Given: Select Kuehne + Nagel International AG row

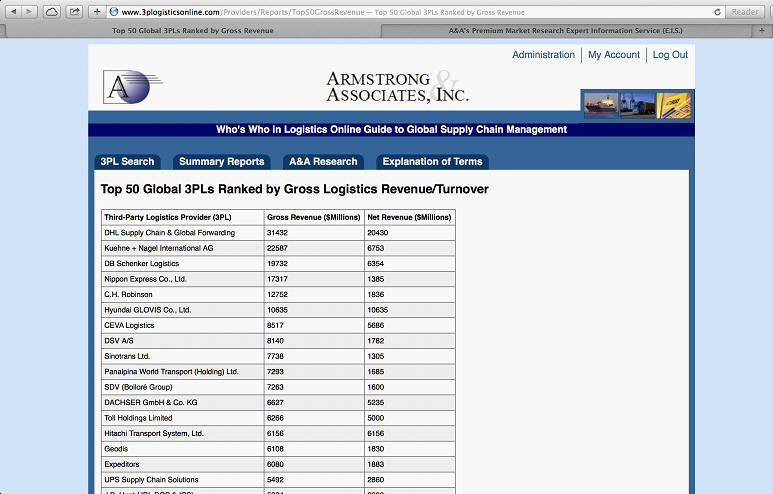Looking at the screenshot, I should pyautogui.click(x=278, y=248).
